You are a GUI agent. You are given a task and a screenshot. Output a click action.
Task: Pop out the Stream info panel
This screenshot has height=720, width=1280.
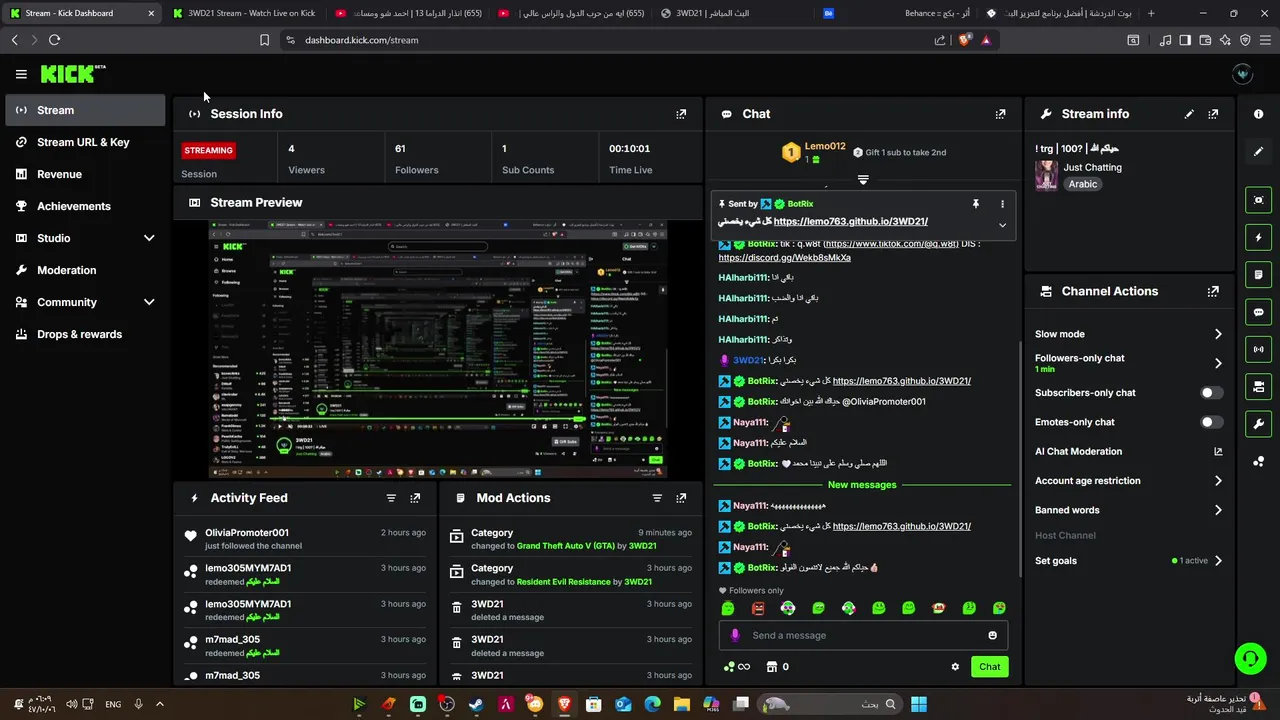pyautogui.click(x=1213, y=114)
